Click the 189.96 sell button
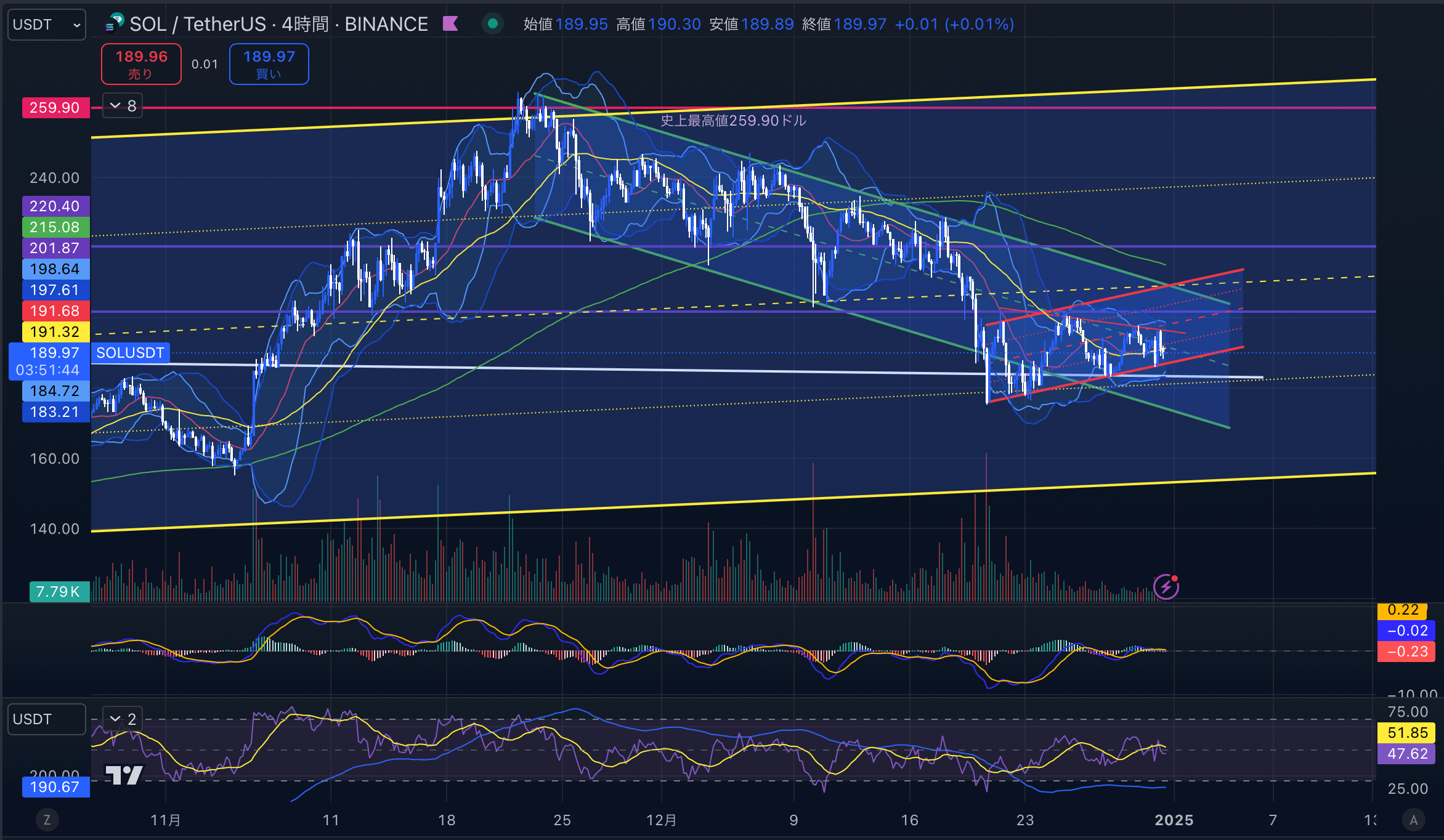This screenshot has height=840, width=1444. (141, 64)
